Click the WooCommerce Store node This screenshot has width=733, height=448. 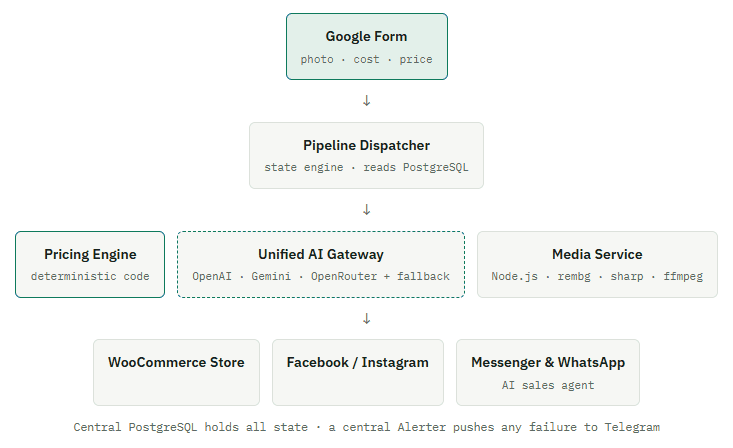click(176, 373)
